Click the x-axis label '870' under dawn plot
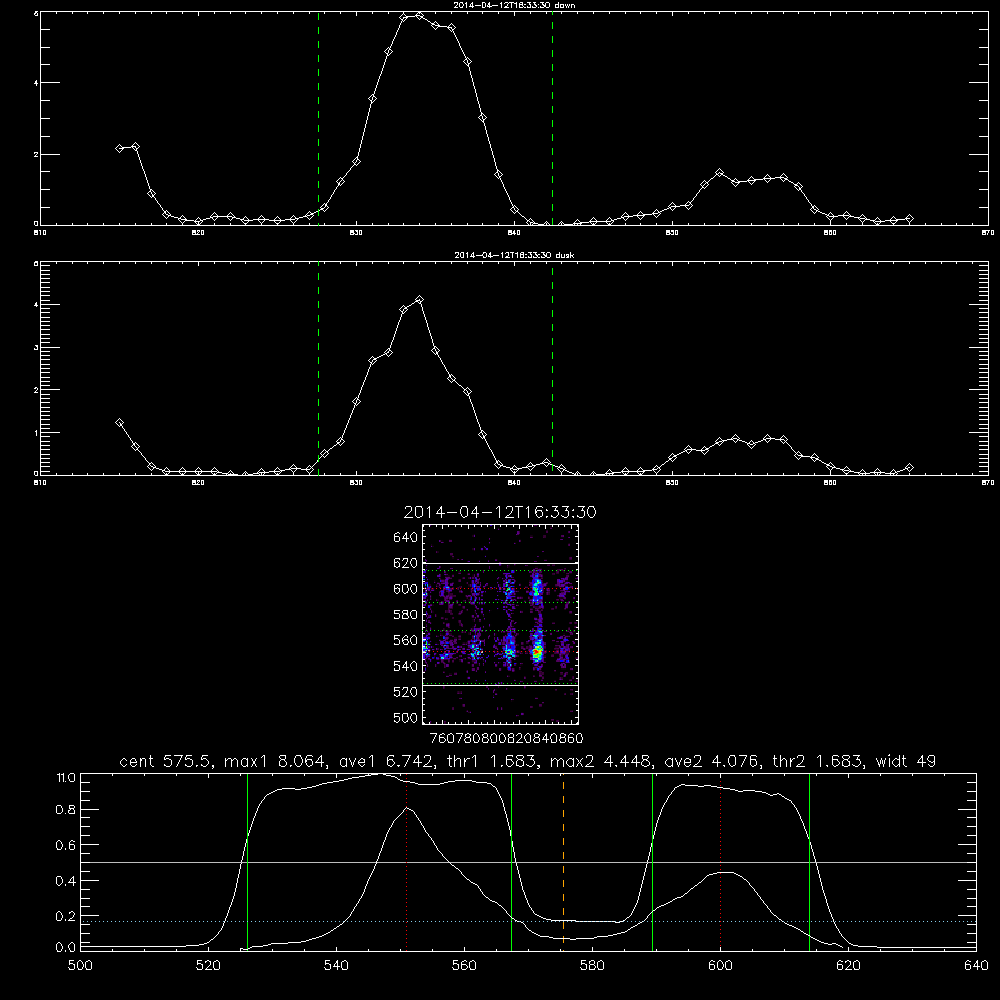 [988, 233]
